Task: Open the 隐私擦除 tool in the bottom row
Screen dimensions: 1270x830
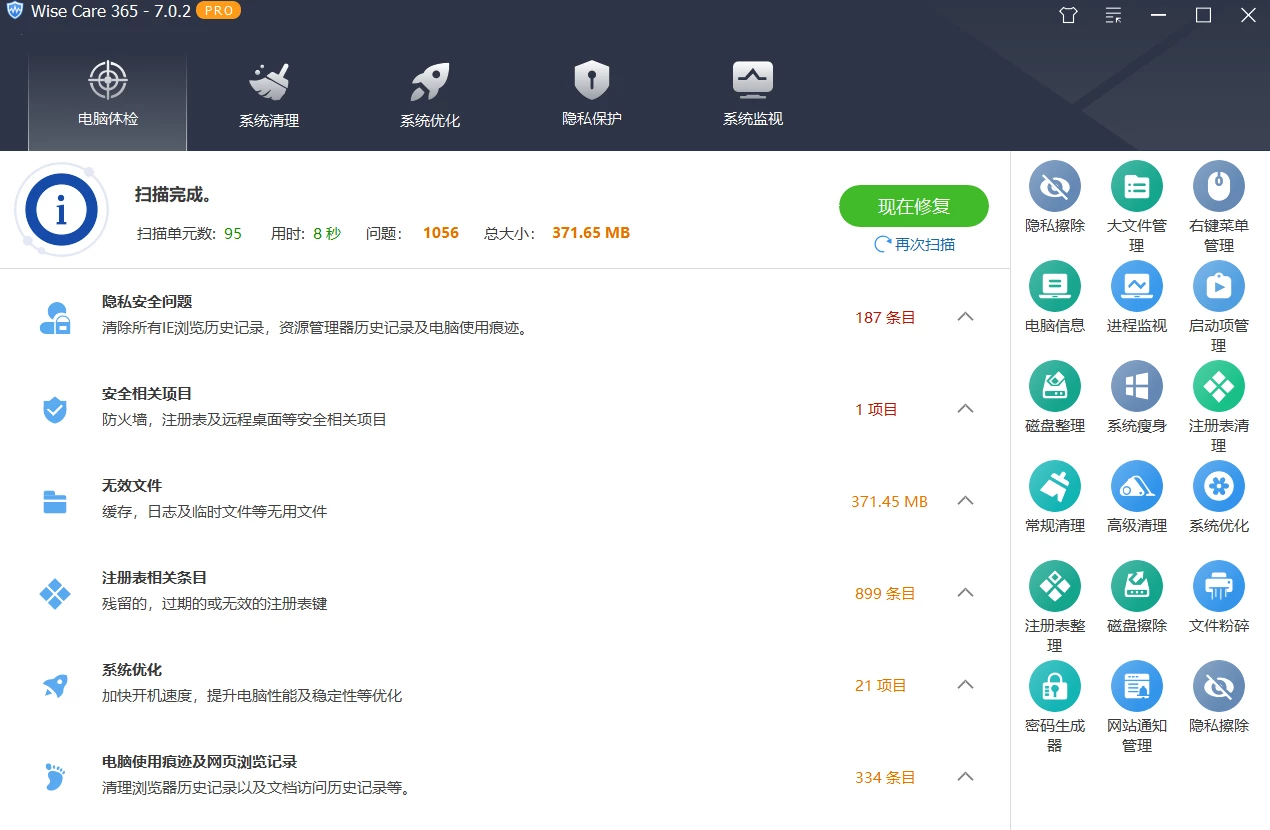Action: click(x=1219, y=687)
